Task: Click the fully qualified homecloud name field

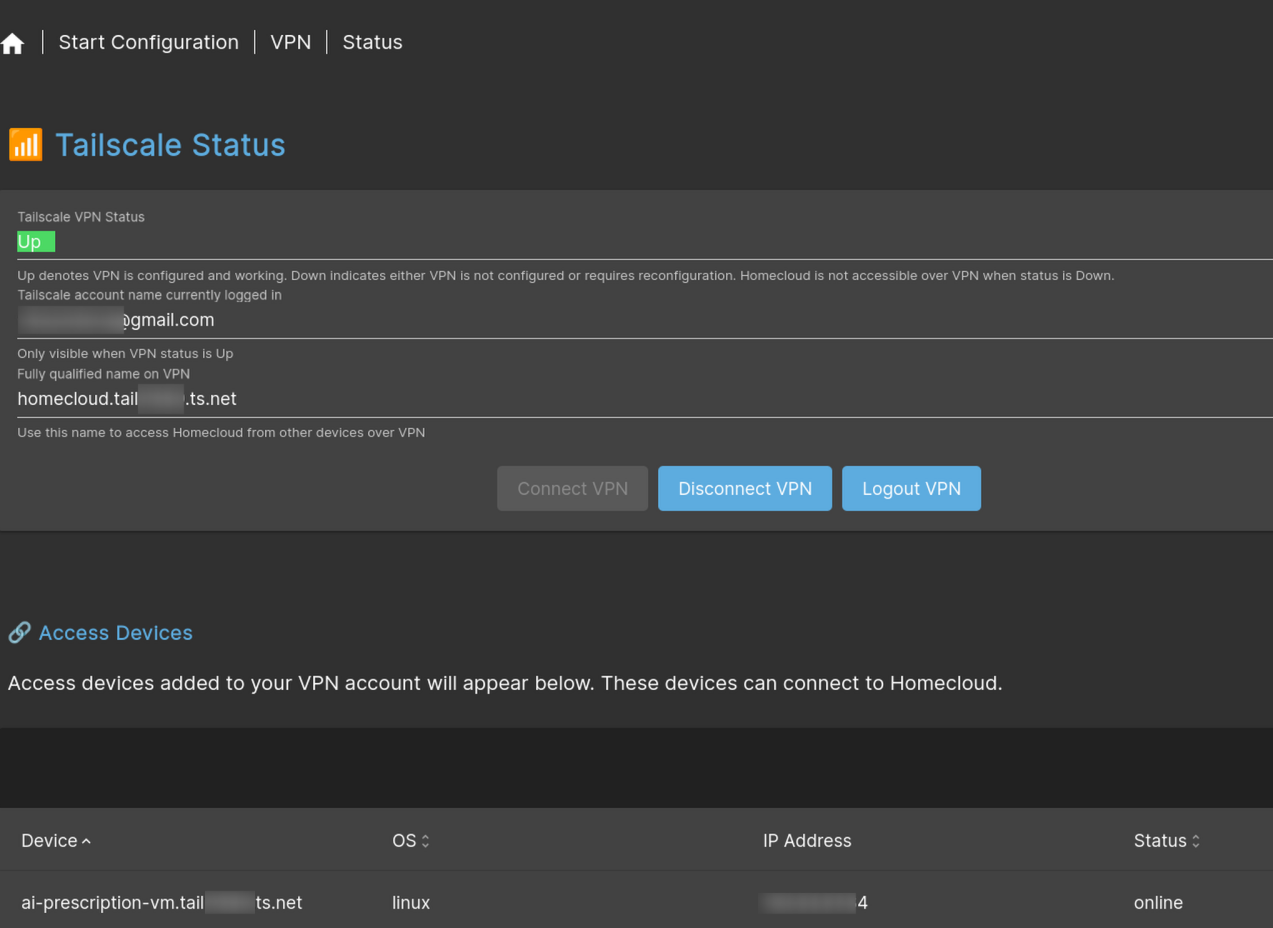Action: (645, 399)
